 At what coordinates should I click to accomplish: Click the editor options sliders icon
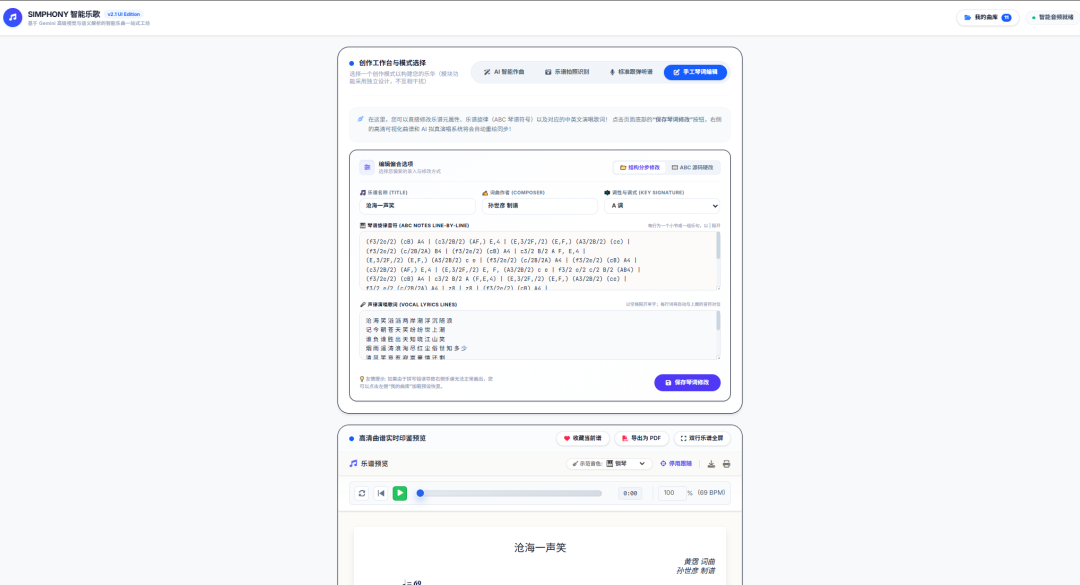(x=367, y=167)
